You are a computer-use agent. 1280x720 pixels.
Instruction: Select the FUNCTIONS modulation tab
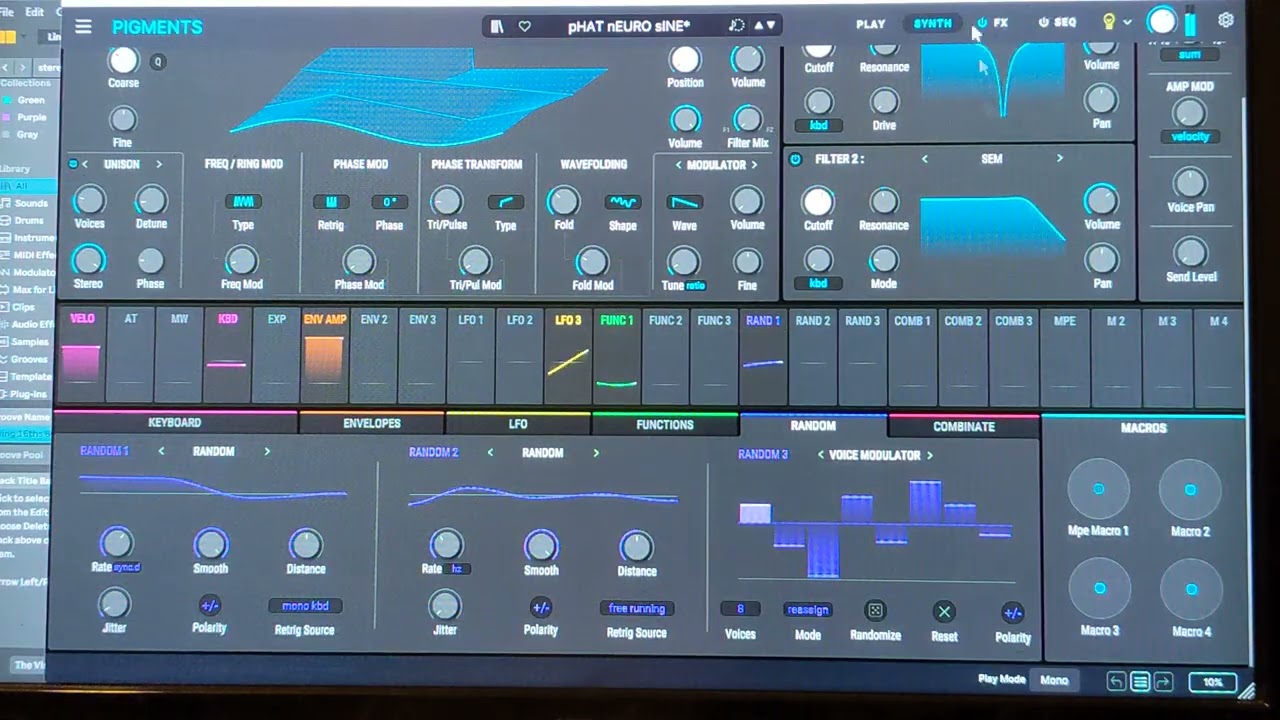click(x=665, y=425)
